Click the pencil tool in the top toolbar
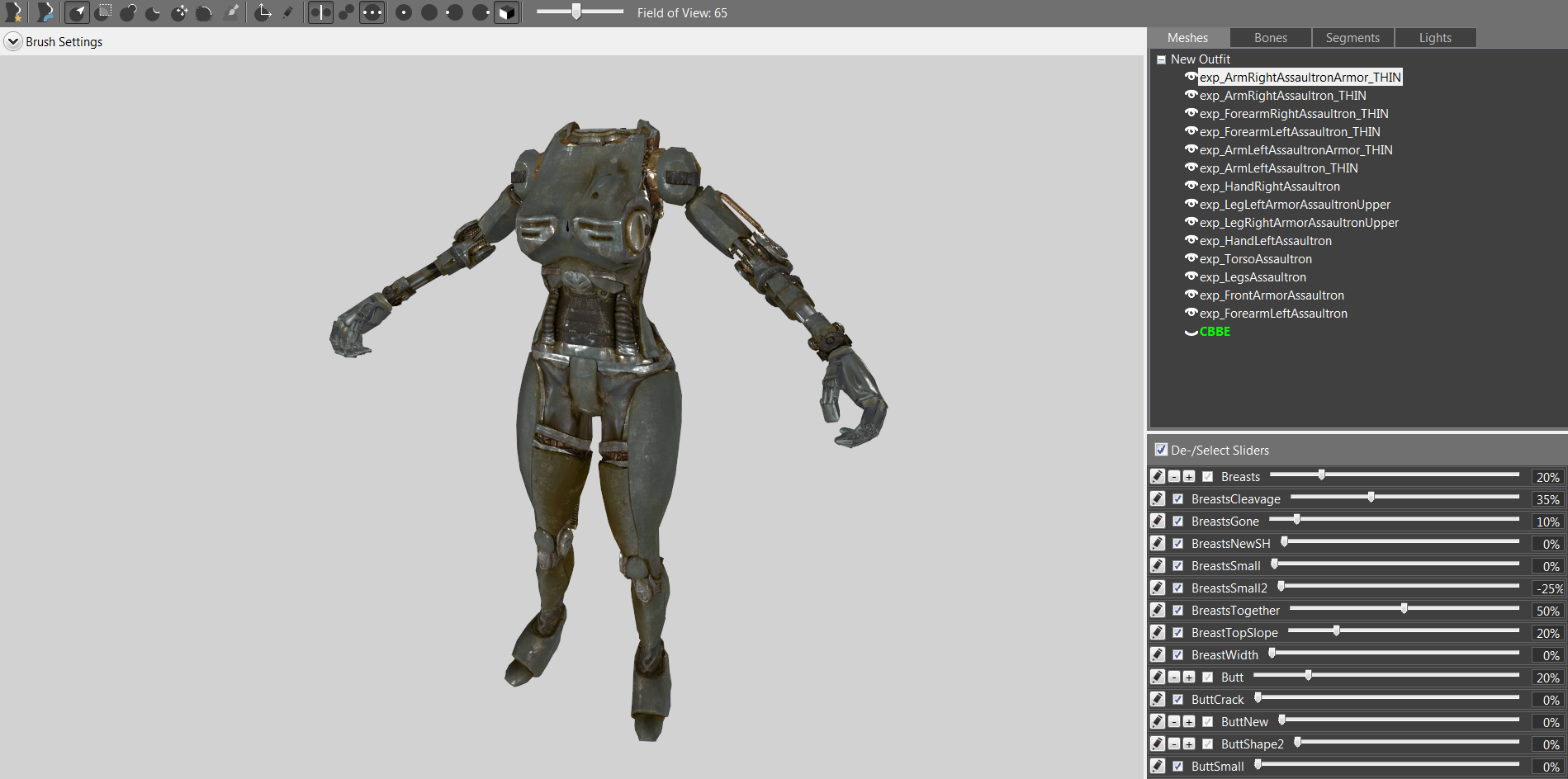Viewport: 1568px width, 779px height. point(287,12)
